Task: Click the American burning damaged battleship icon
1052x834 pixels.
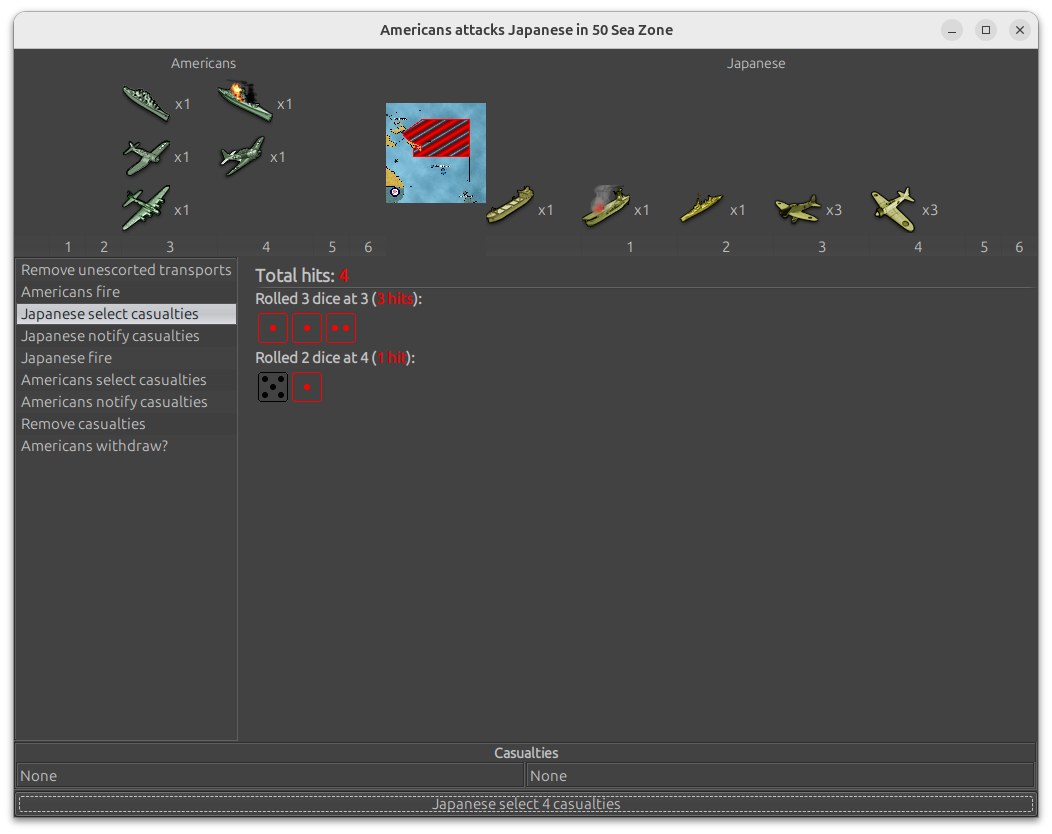Action: point(245,102)
